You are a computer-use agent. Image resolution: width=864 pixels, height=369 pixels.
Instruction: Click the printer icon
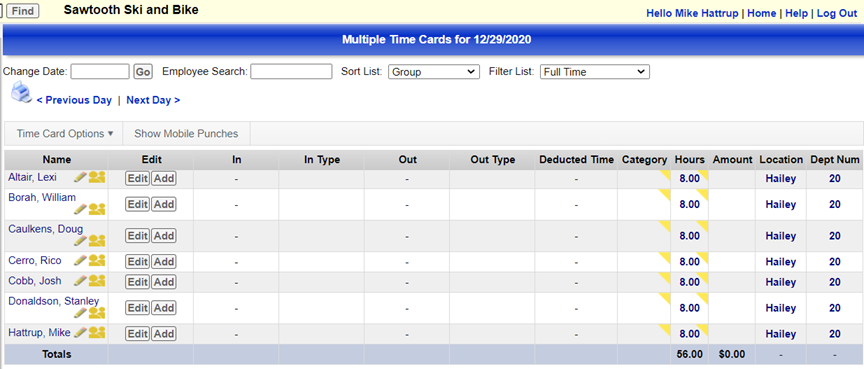tap(21, 93)
